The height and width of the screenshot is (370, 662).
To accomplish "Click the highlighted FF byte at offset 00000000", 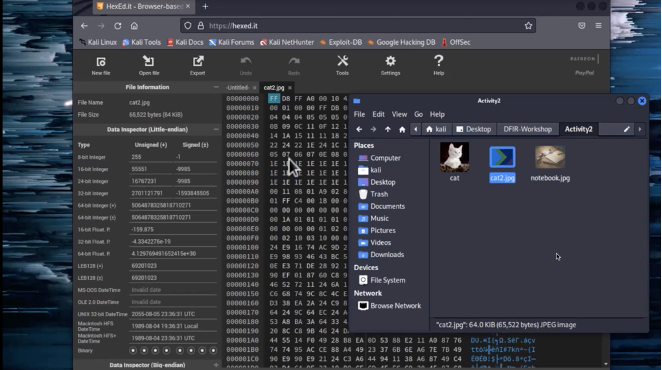I will 274,98.
